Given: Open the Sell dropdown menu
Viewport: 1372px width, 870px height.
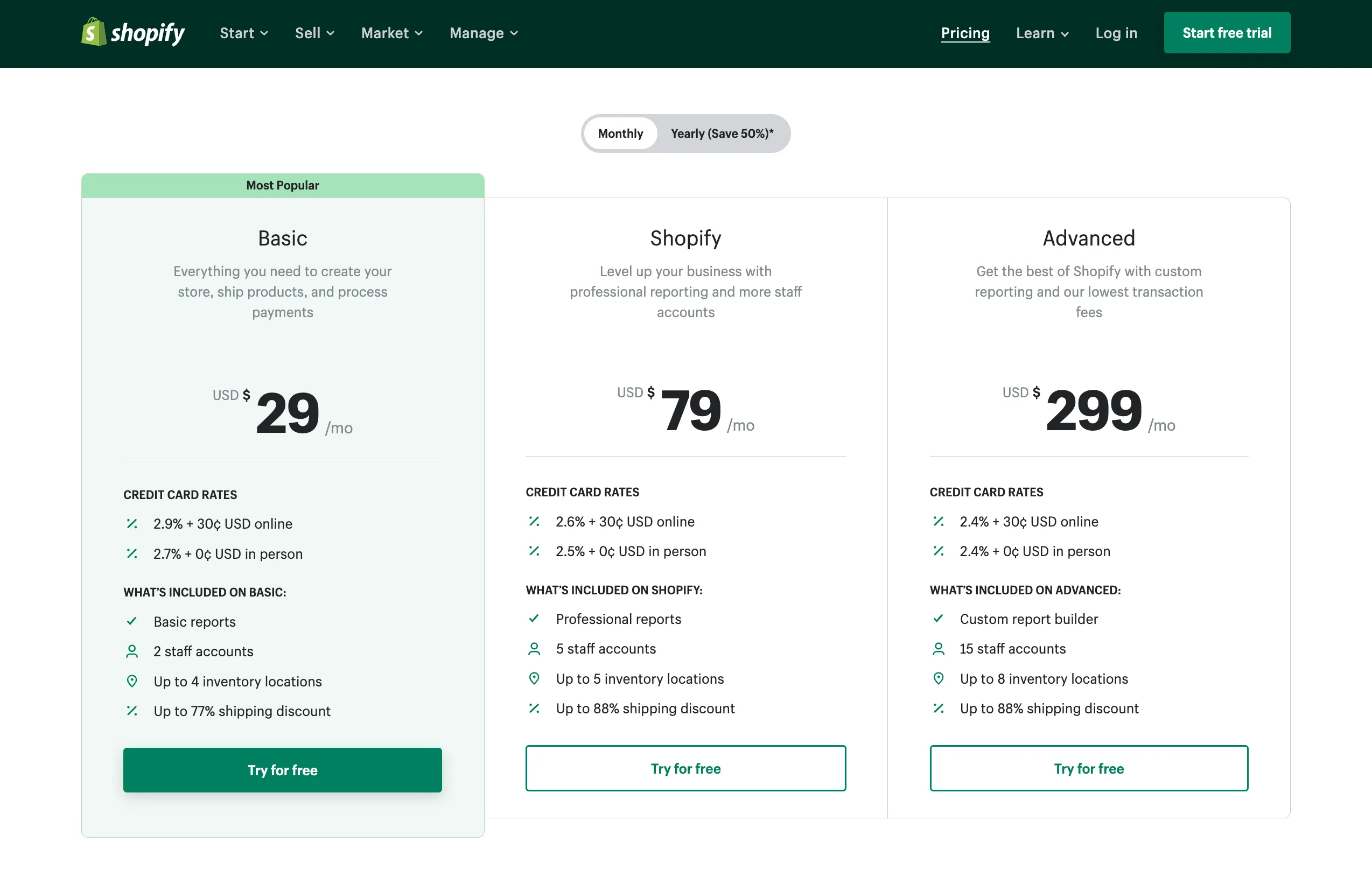Looking at the screenshot, I should pos(314,33).
